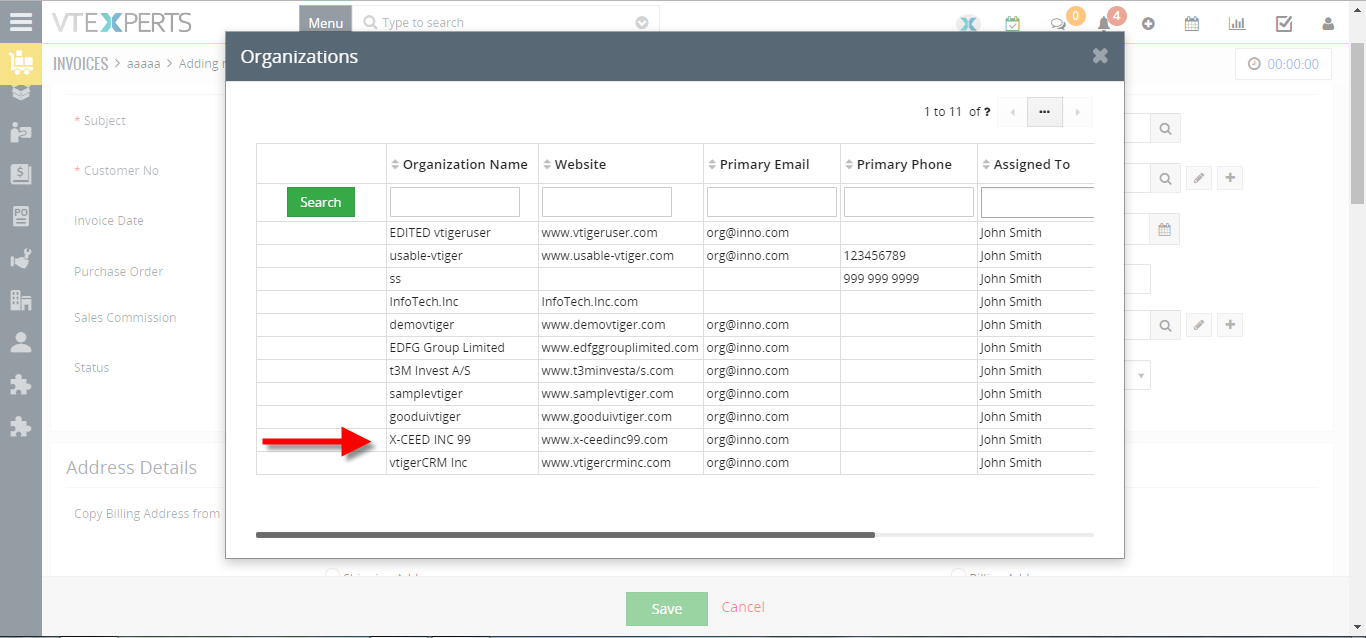
Task: Open the bar chart reports icon
Action: click(x=1237, y=24)
